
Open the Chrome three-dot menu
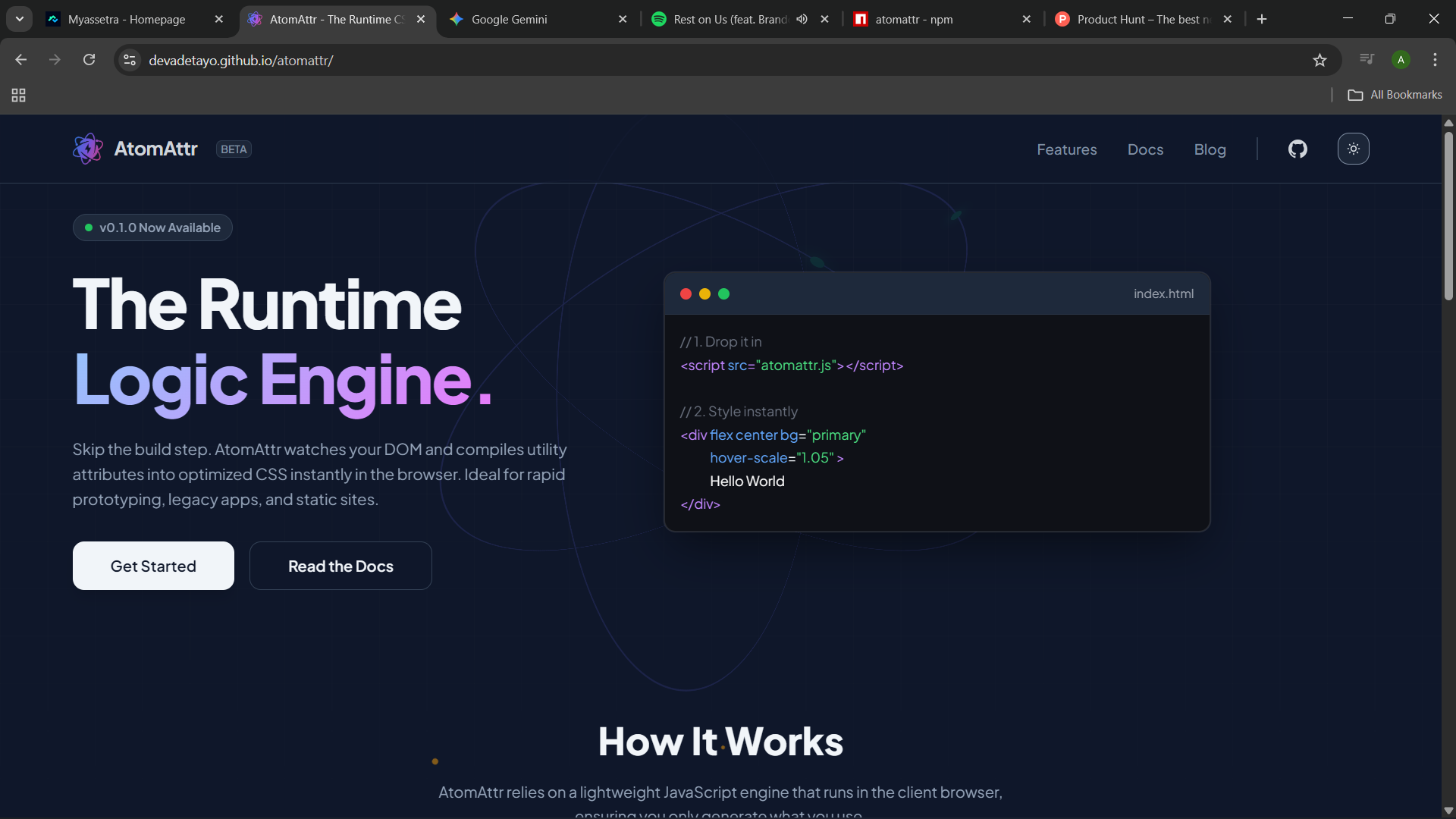1435,60
